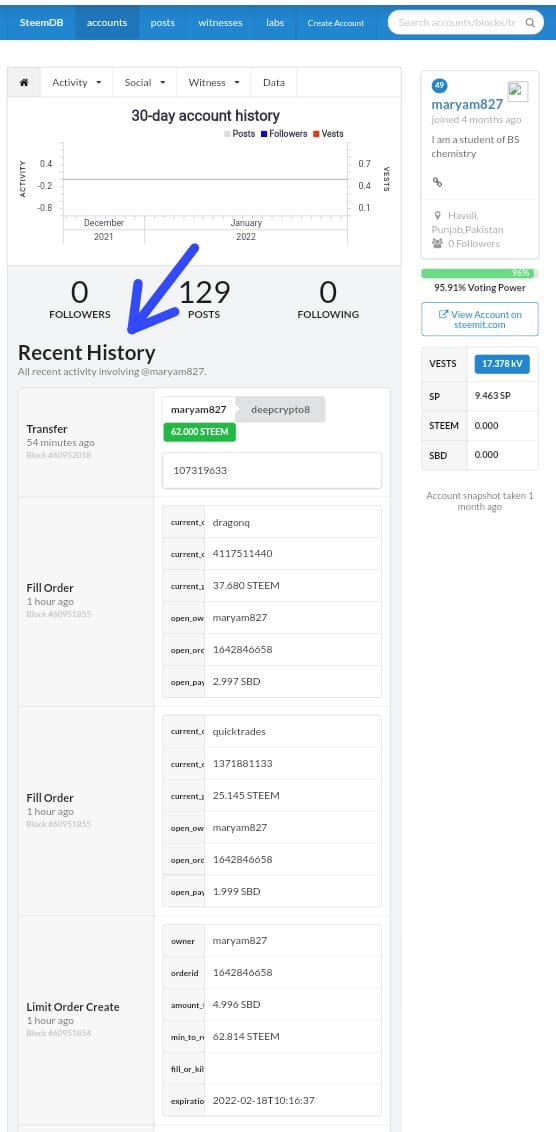Image resolution: width=556 pixels, height=1132 pixels.
Task: Open the Data tab
Action: coord(274,82)
